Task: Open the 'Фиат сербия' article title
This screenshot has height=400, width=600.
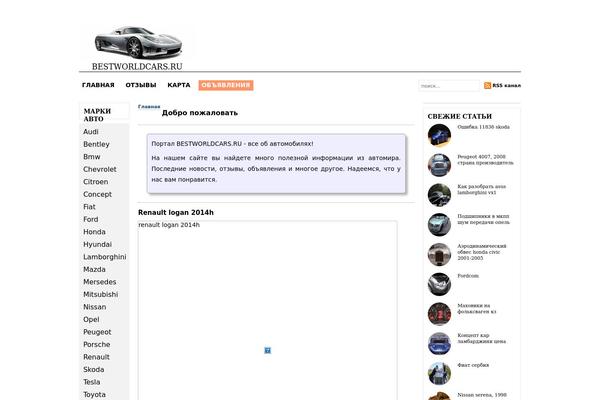Action: coord(473,365)
